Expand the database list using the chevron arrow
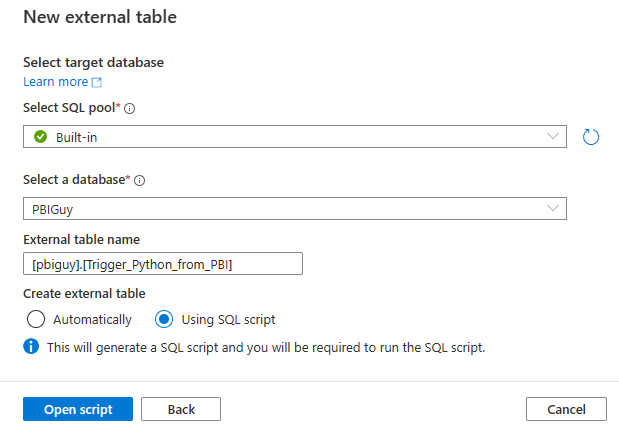Image resolution: width=619 pixels, height=430 pixels. point(553,208)
